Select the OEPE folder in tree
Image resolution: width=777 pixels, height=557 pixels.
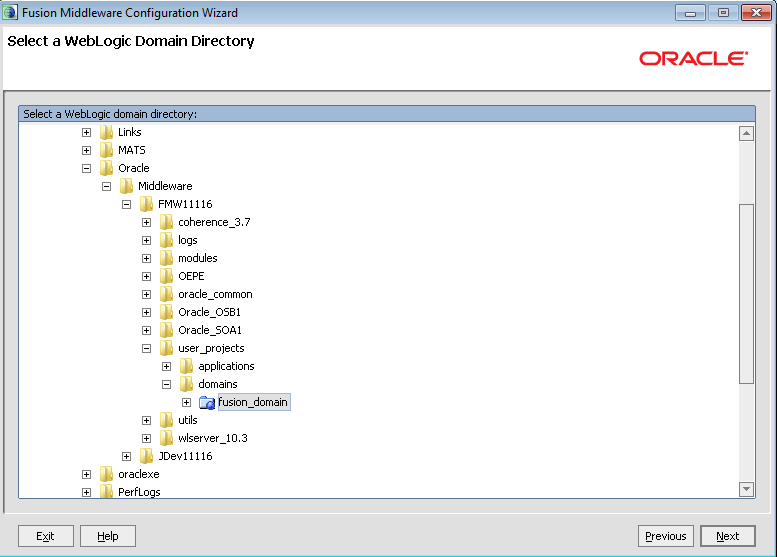point(191,276)
